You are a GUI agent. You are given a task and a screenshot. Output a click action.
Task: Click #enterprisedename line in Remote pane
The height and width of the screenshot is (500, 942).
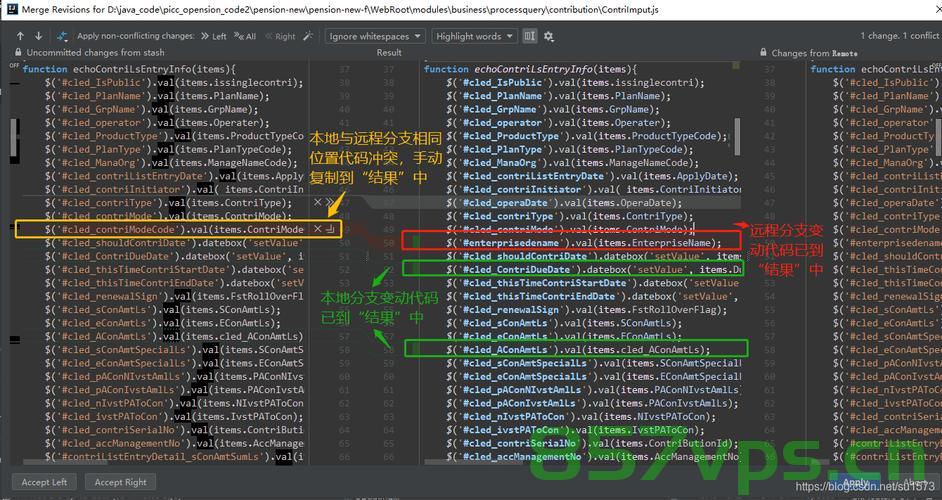887,243
